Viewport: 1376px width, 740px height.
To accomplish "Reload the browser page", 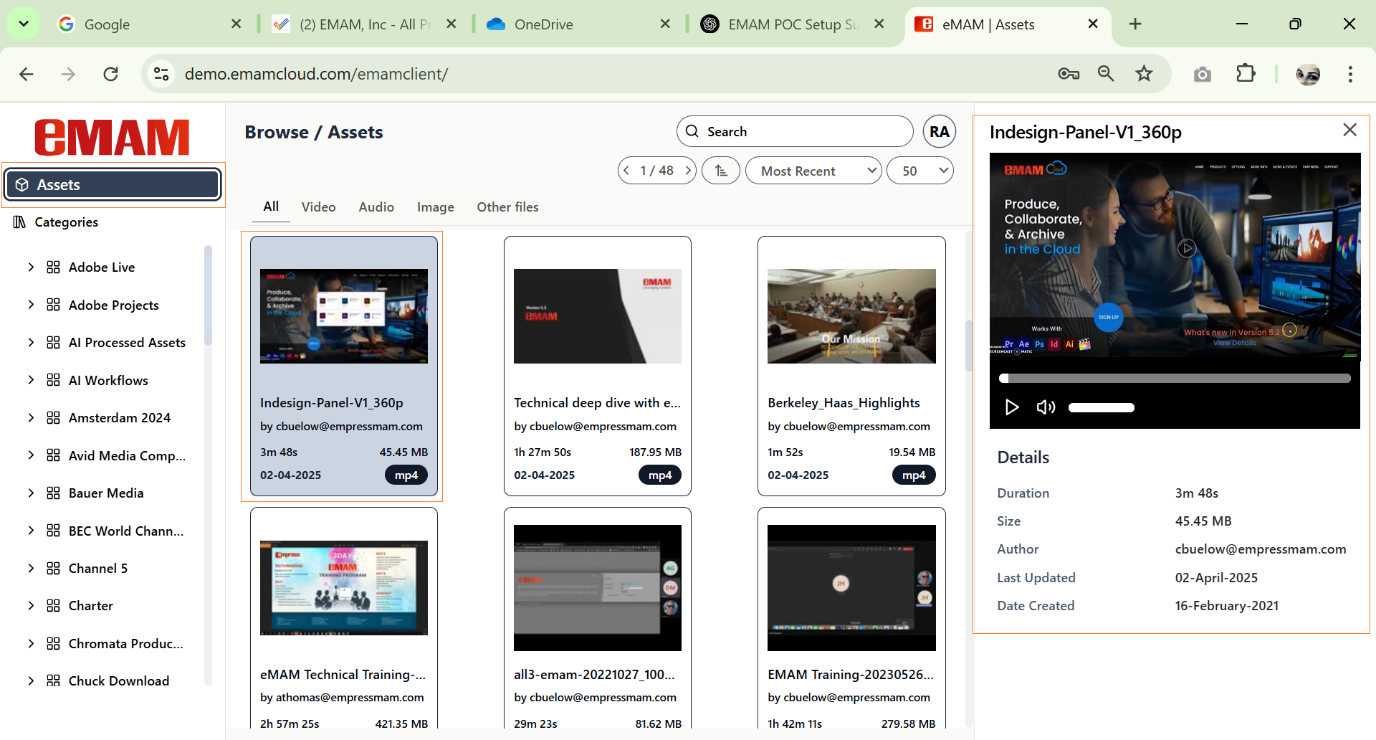I will pos(111,74).
